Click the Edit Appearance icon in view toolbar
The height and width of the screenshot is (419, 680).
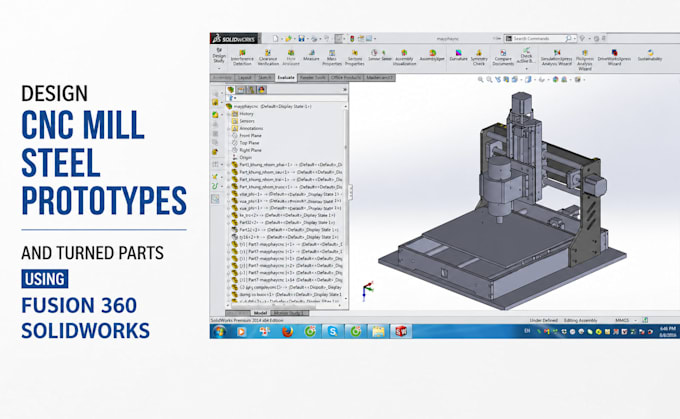tap(556, 79)
